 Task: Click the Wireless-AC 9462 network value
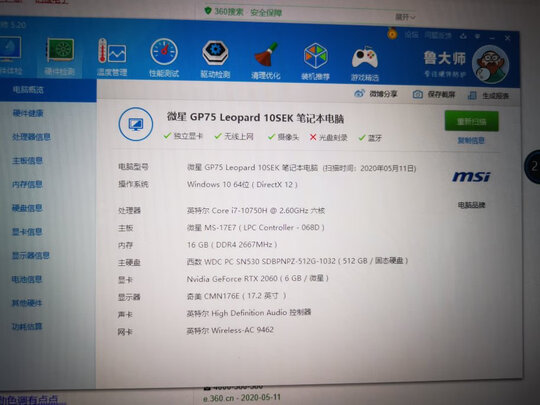point(230,330)
